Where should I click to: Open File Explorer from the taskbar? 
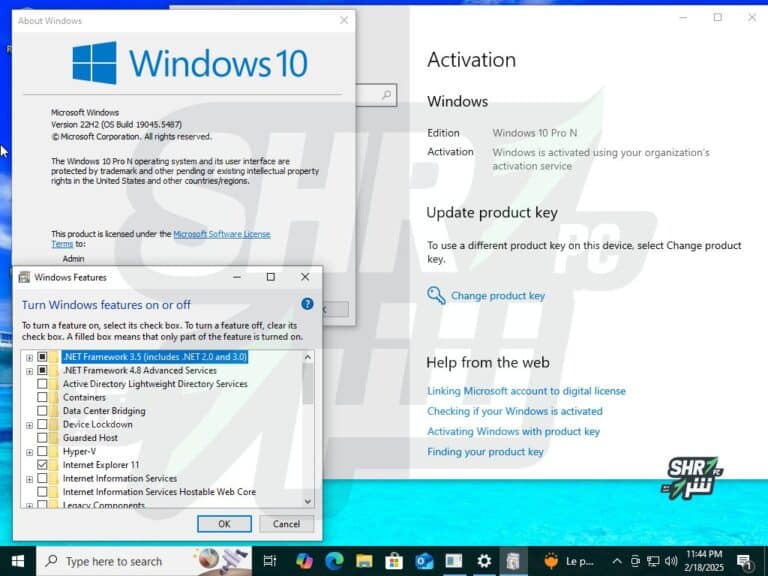point(365,561)
